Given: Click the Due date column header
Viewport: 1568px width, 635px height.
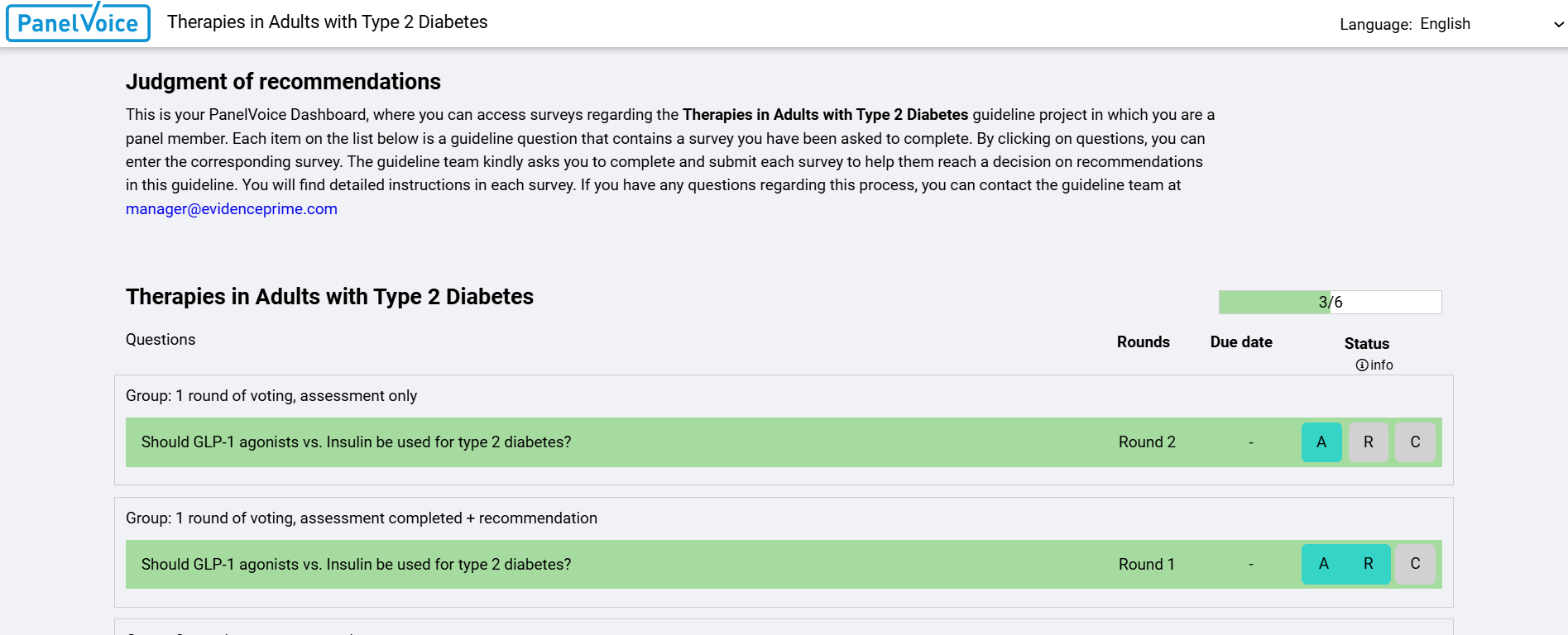Looking at the screenshot, I should [x=1241, y=342].
